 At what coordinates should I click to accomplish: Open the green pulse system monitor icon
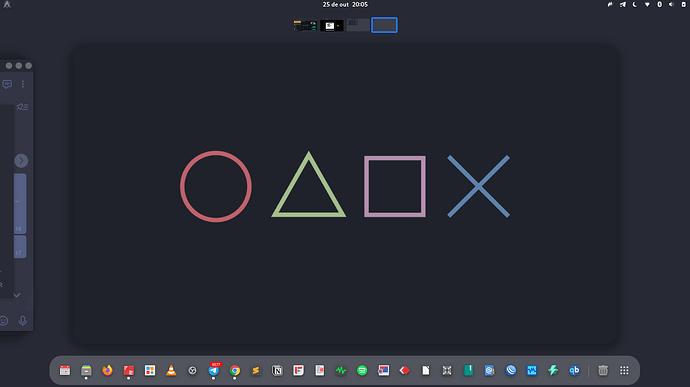(x=341, y=370)
